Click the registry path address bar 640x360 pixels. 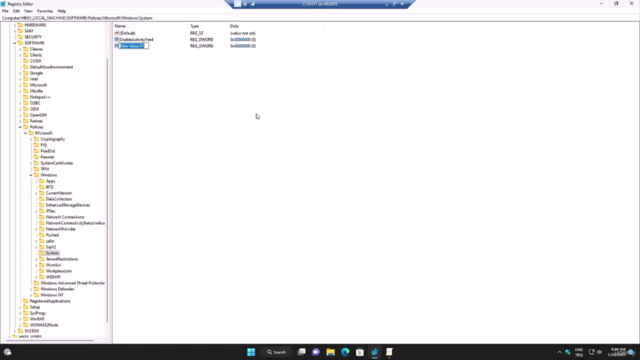(x=320, y=18)
